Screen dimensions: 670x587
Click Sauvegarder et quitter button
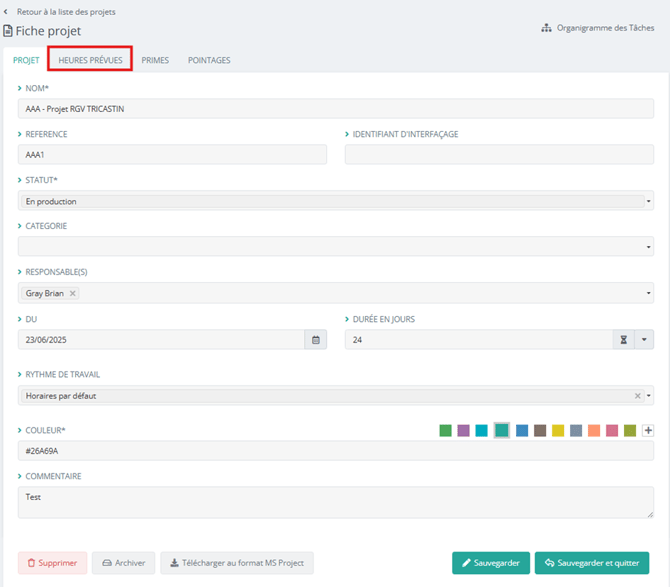[591, 563]
